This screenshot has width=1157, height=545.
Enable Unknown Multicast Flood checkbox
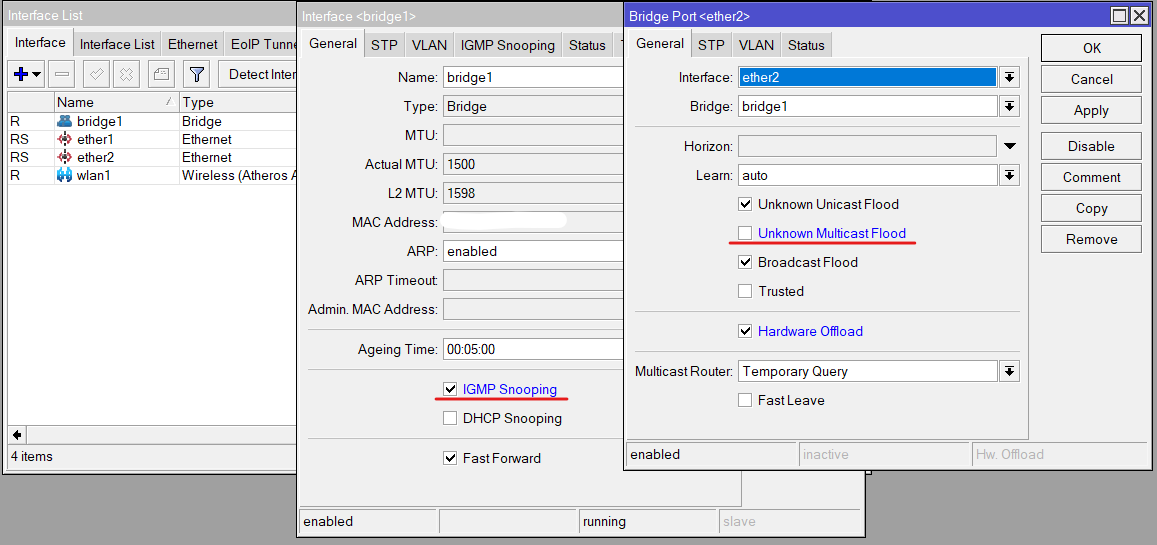[745, 233]
